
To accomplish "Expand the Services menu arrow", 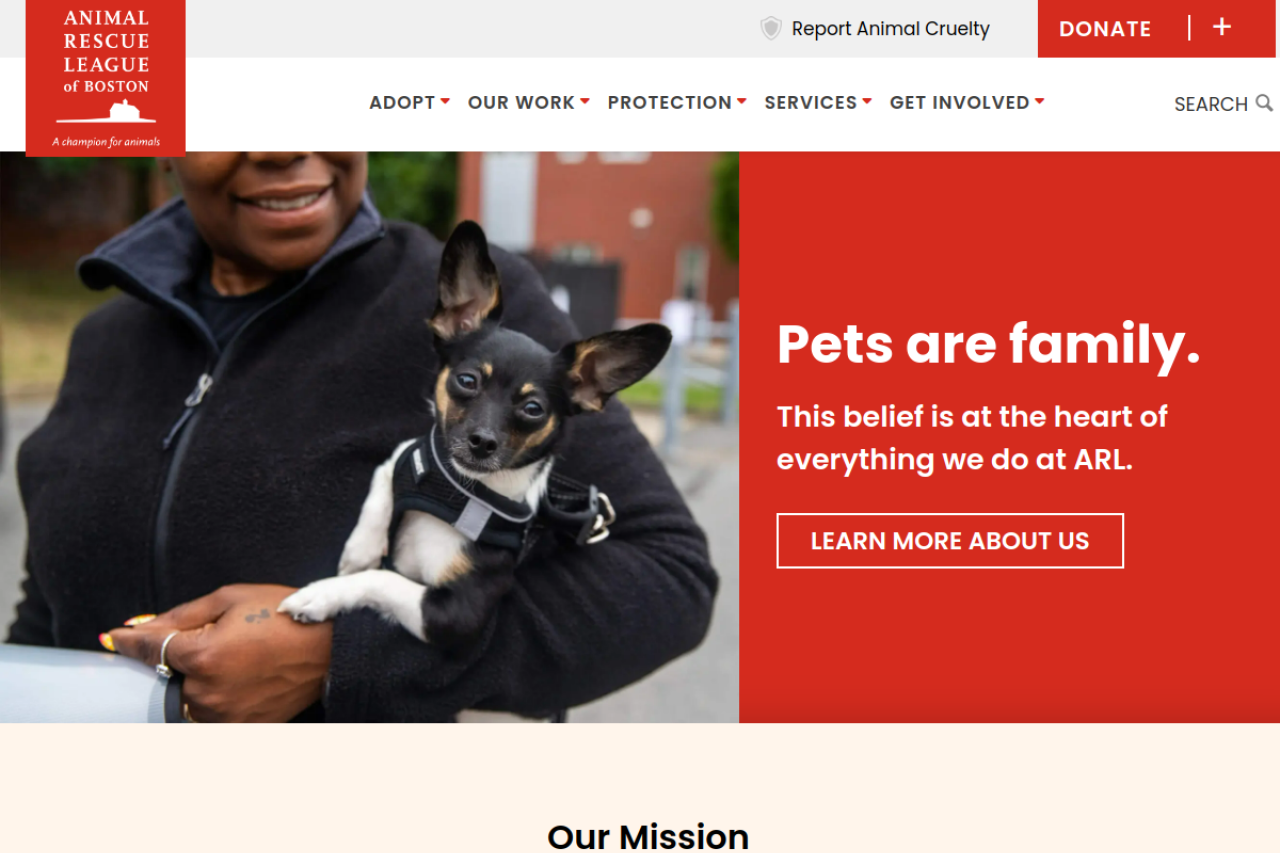I will (867, 101).
